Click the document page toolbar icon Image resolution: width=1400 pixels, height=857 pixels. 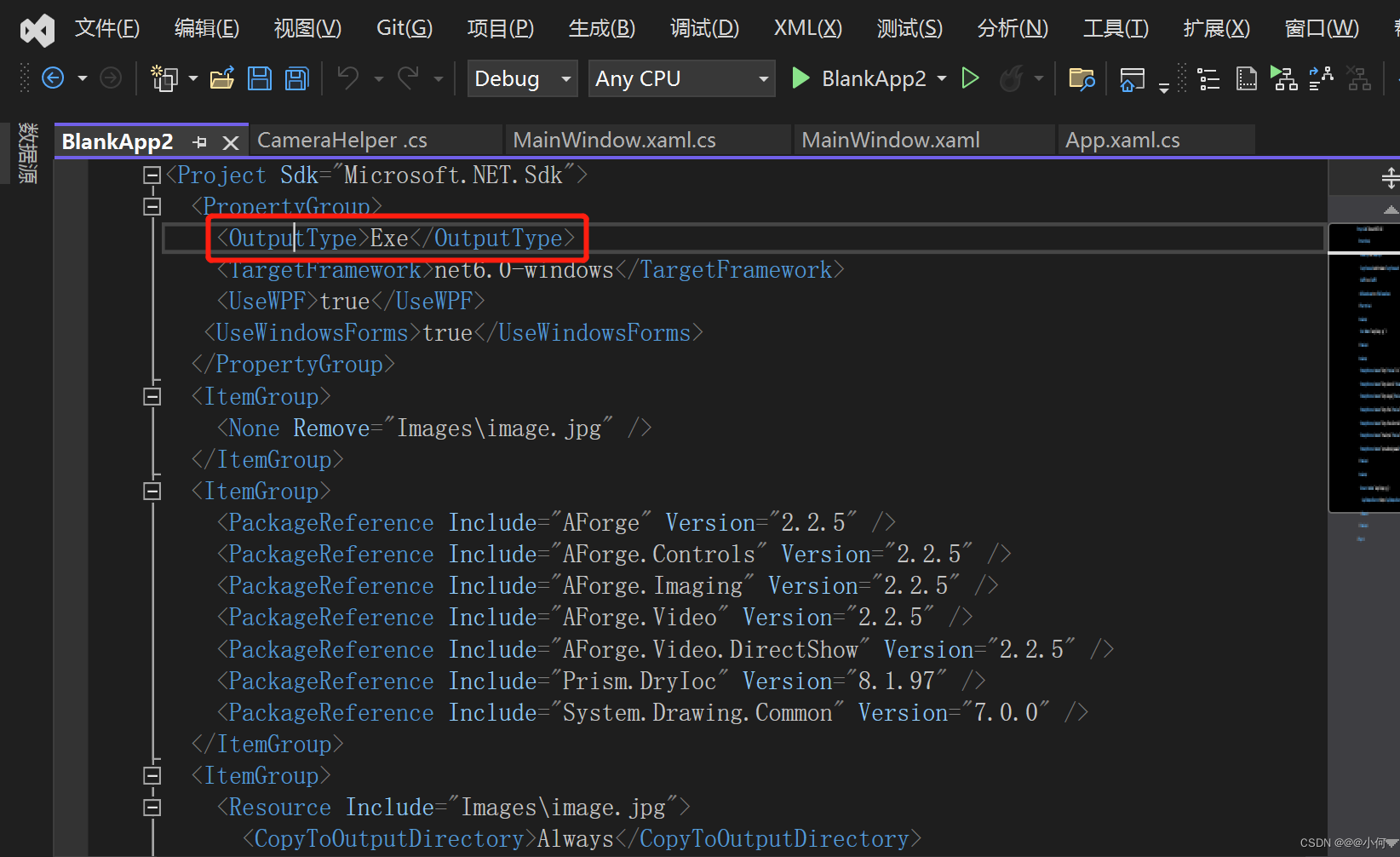(x=1246, y=79)
